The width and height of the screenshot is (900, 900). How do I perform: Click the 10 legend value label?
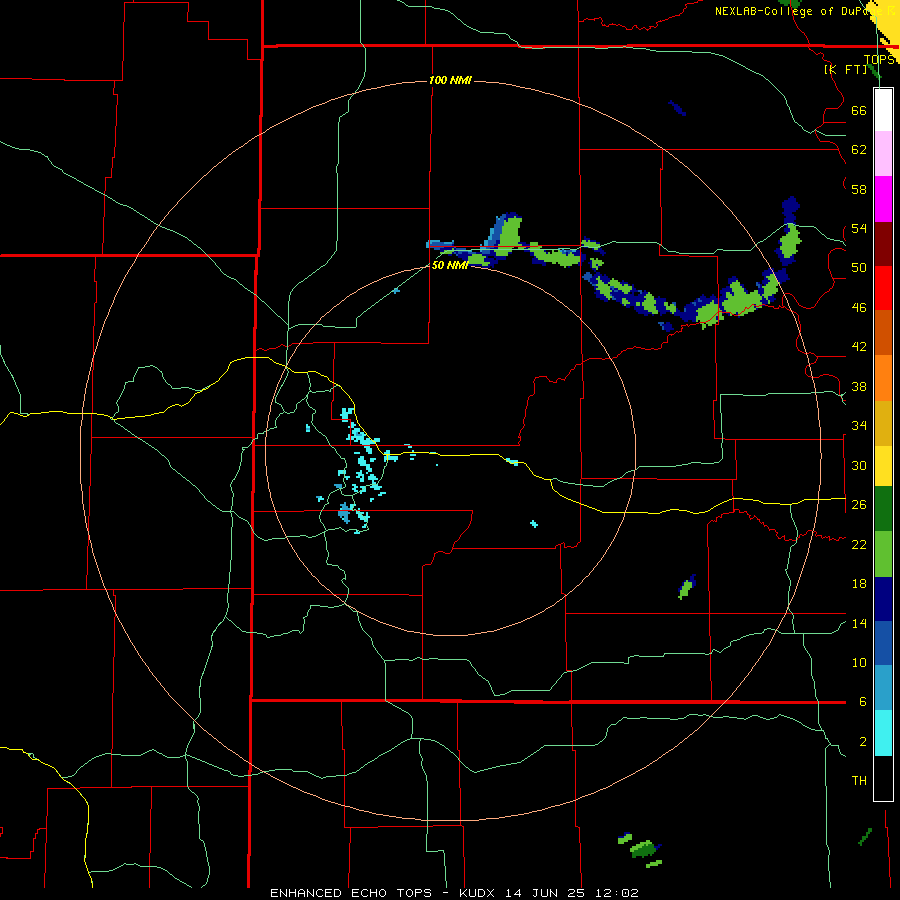pyautogui.click(x=859, y=663)
